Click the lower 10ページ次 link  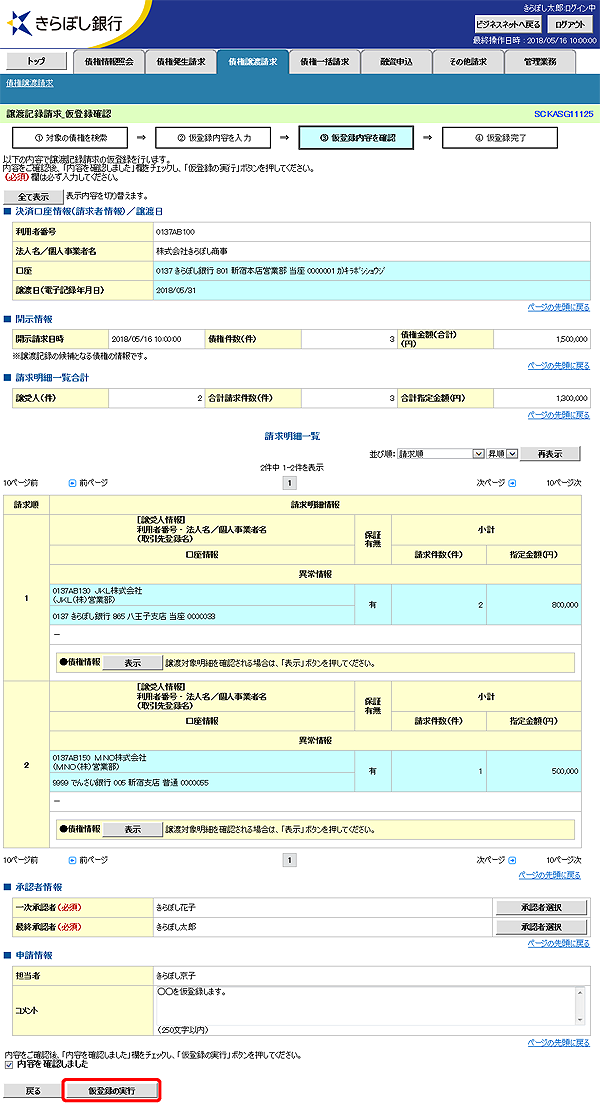pos(564,861)
